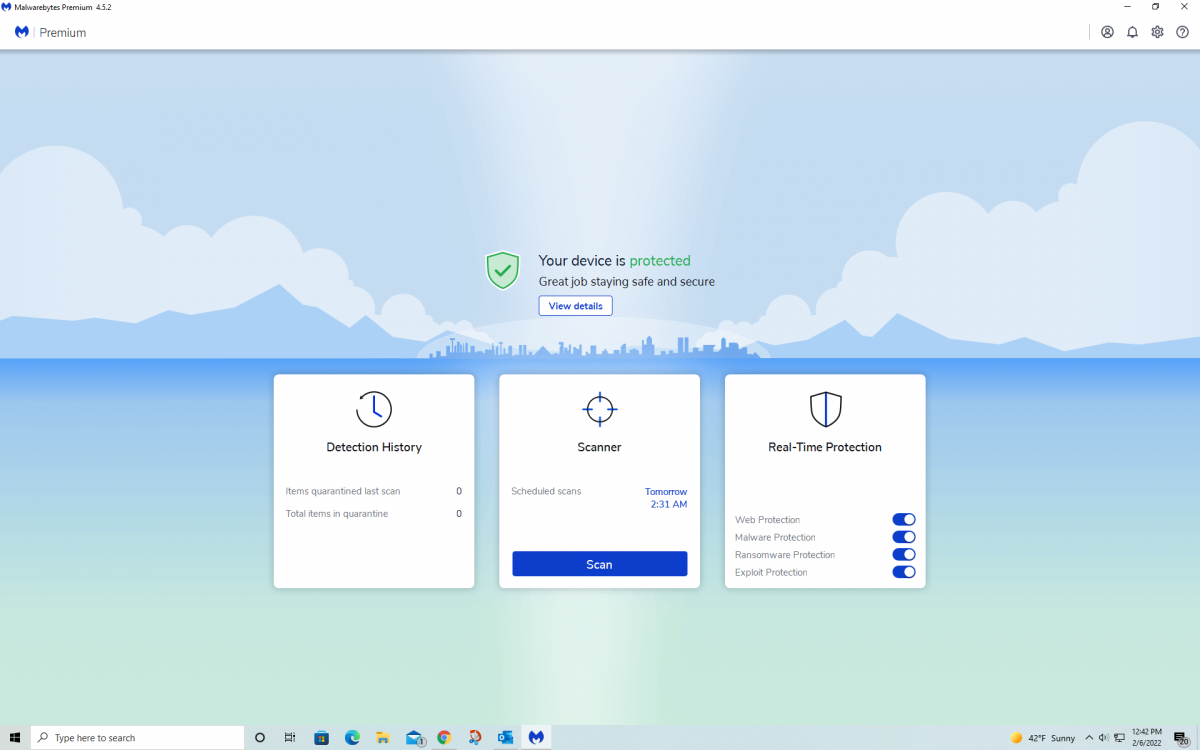Screen dimensions: 1200x750
Task: Click the Malwarebytes logo beside Premium
Action: coord(22,32)
